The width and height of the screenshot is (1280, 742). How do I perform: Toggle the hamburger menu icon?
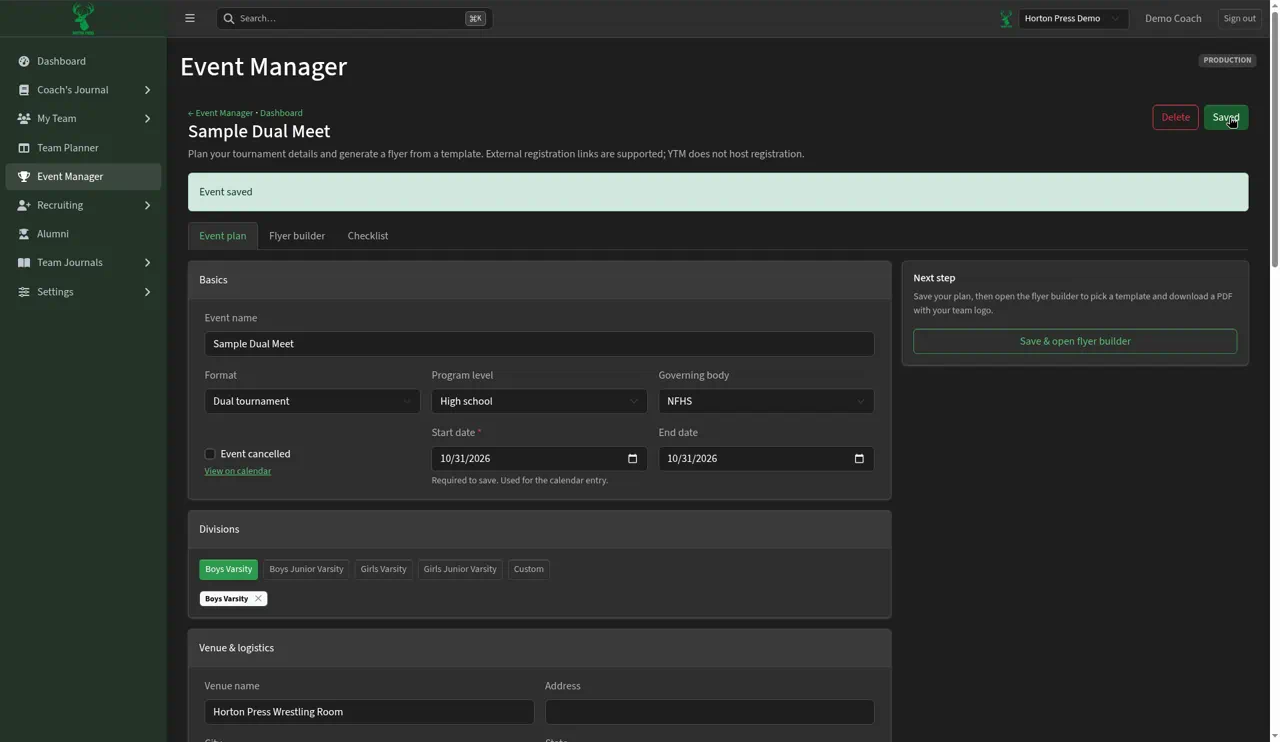pyautogui.click(x=190, y=18)
